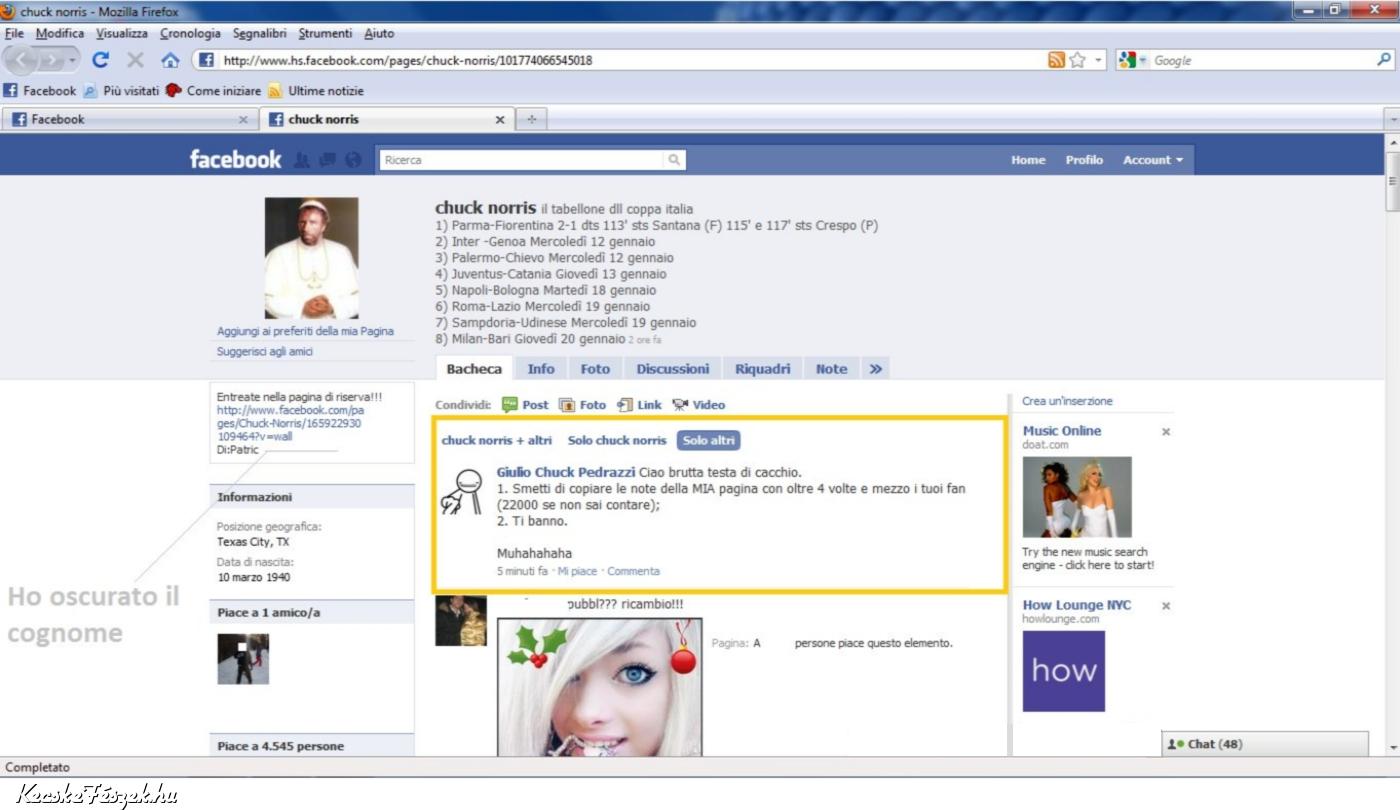
Task: Close the chuck norris browser tab
Action: pos(500,119)
